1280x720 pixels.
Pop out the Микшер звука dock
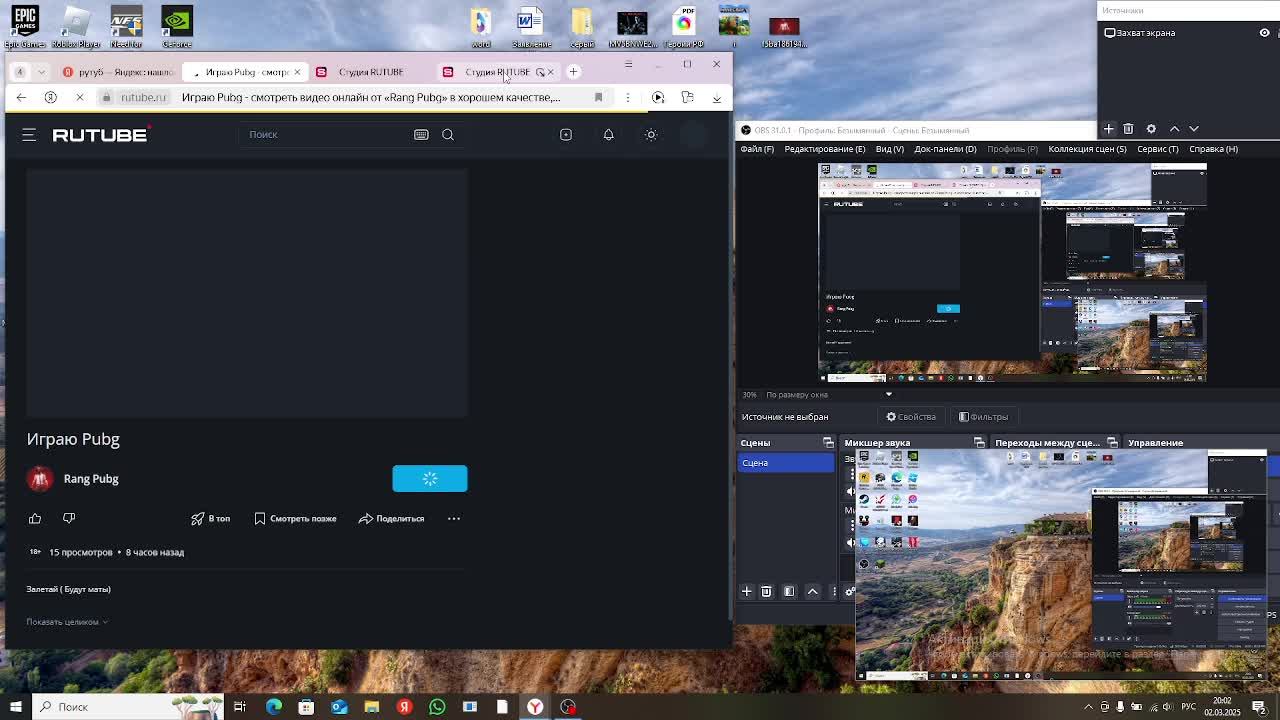tap(979, 443)
